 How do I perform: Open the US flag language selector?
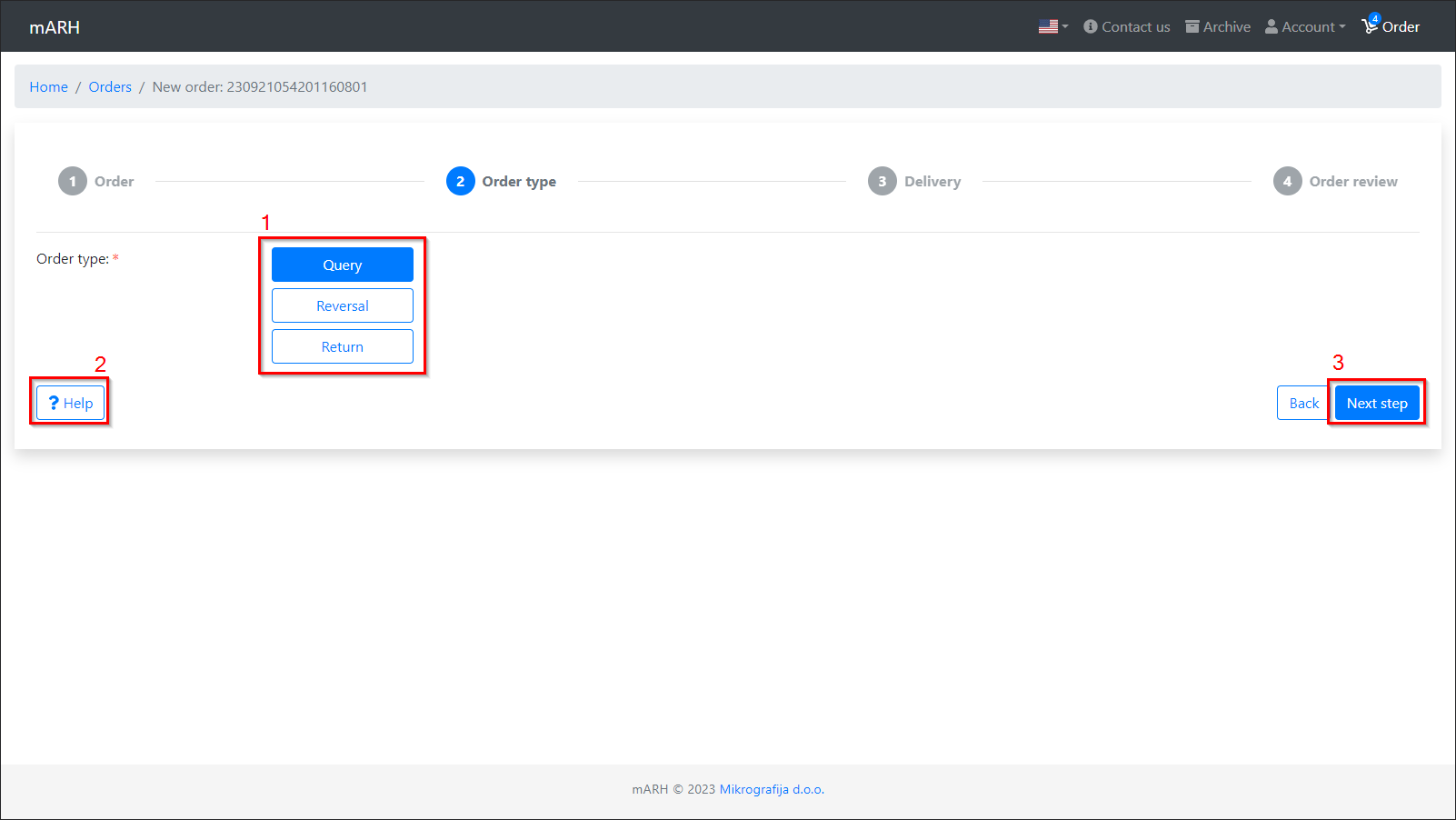tap(1052, 27)
